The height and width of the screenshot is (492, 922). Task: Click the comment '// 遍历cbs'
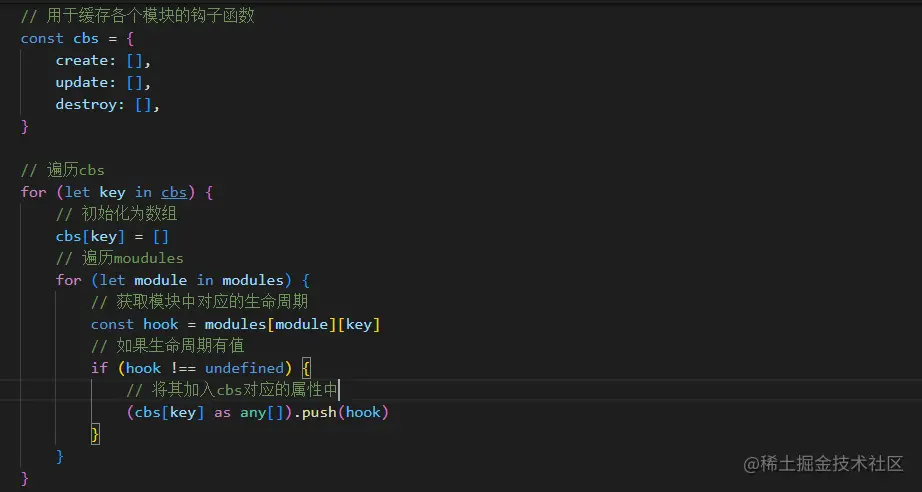(x=62, y=170)
